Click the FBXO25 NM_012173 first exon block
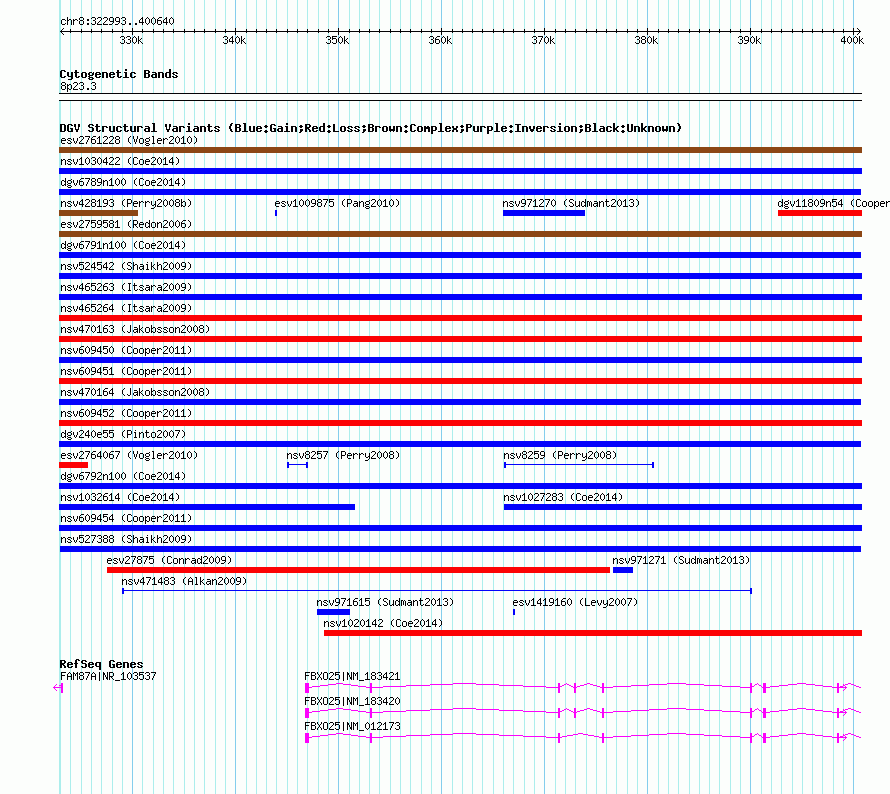The width and height of the screenshot is (890, 794). [x=307, y=738]
